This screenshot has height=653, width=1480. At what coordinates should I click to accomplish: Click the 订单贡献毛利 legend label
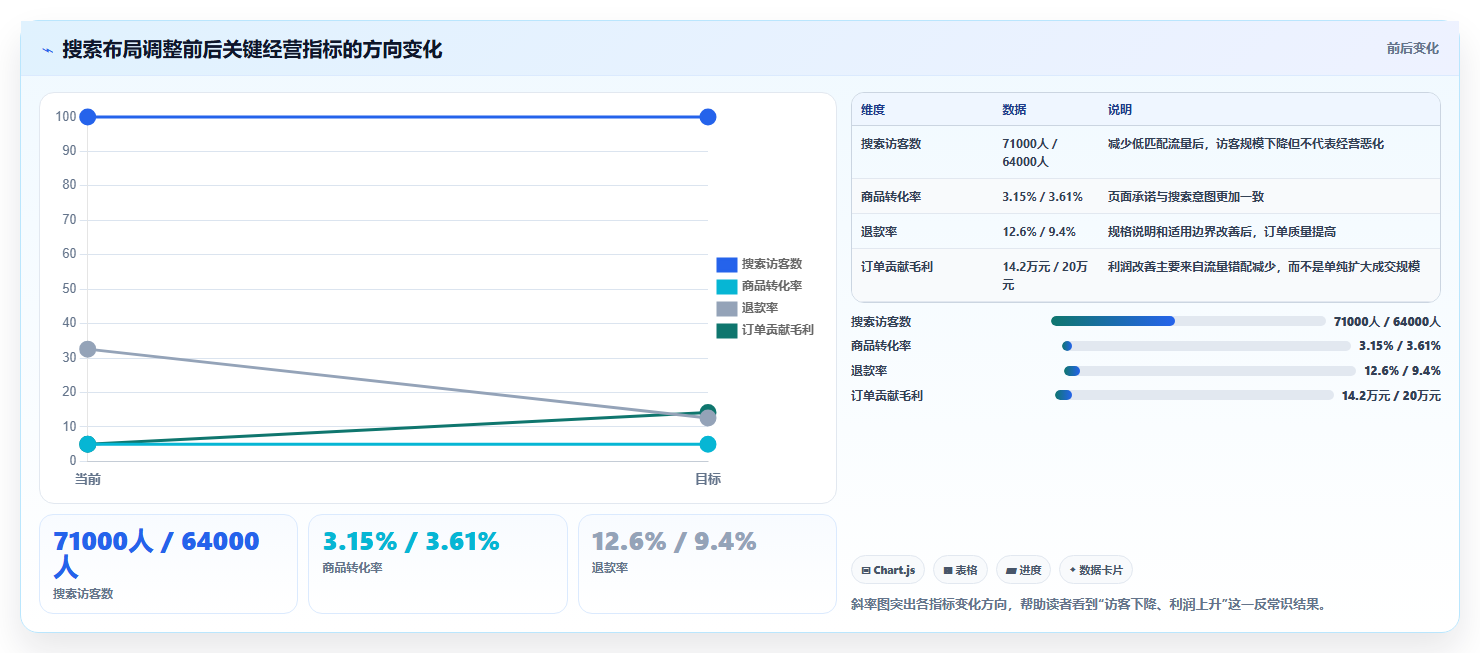point(778,330)
